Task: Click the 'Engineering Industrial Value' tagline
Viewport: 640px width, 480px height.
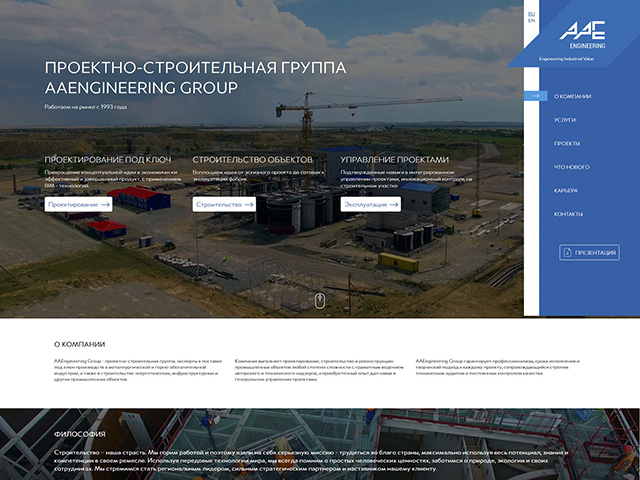Action: click(566, 59)
